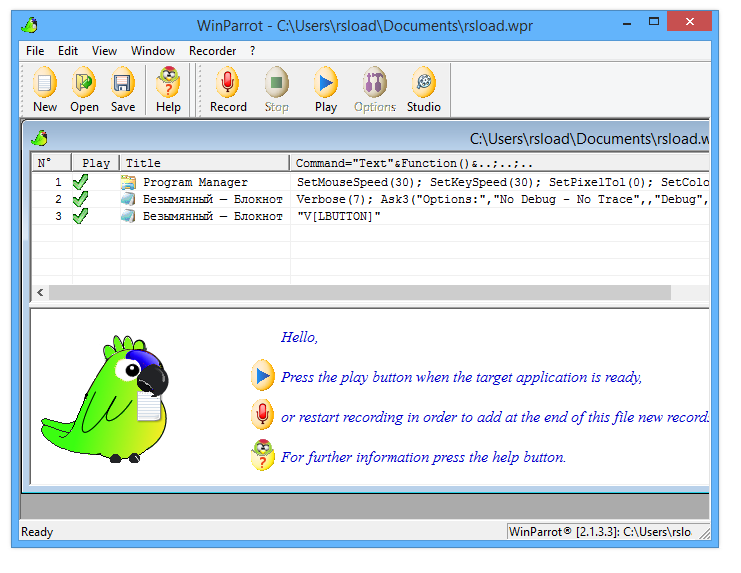Click row number 2 cell
Viewport: 741px width, 573px height.
coord(52,199)
